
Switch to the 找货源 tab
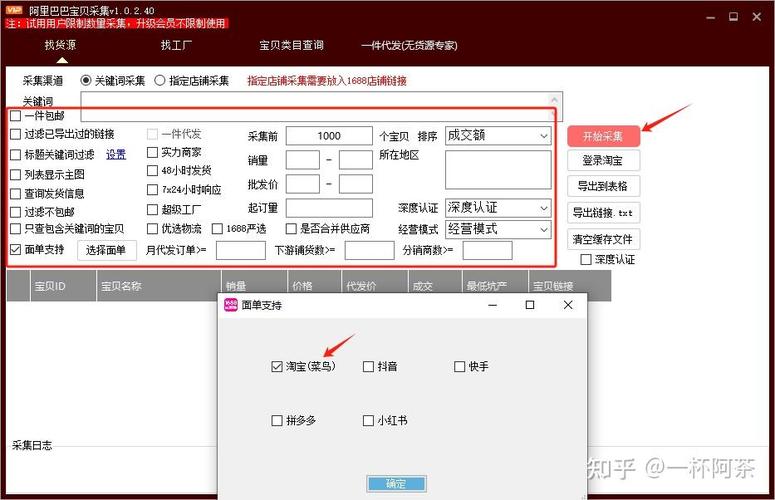click(60, 45)
